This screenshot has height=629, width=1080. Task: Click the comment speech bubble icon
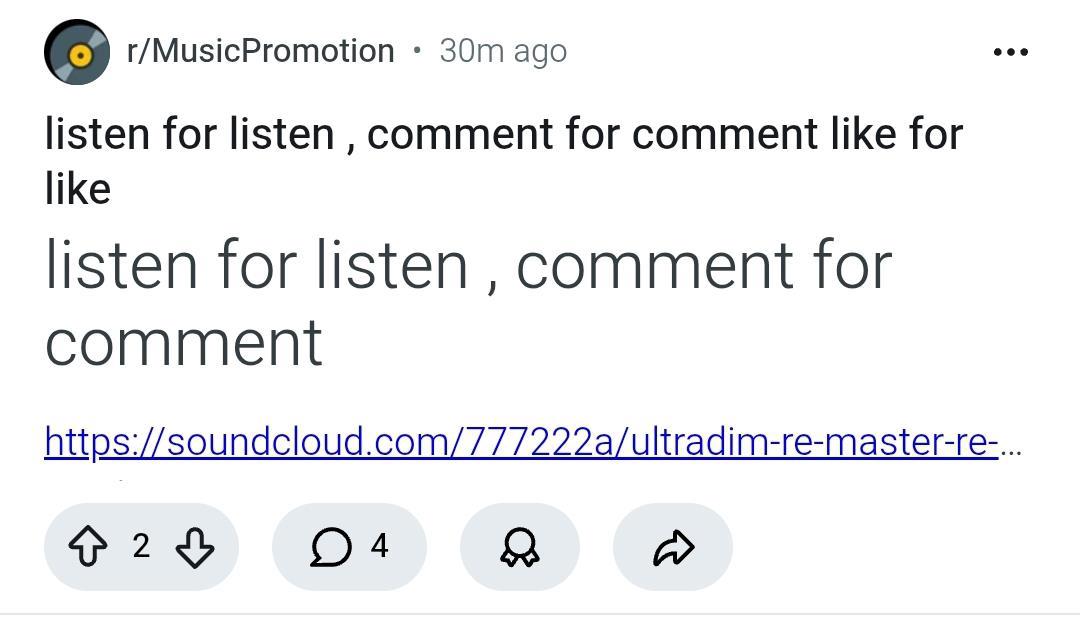(x=331, y=547)
